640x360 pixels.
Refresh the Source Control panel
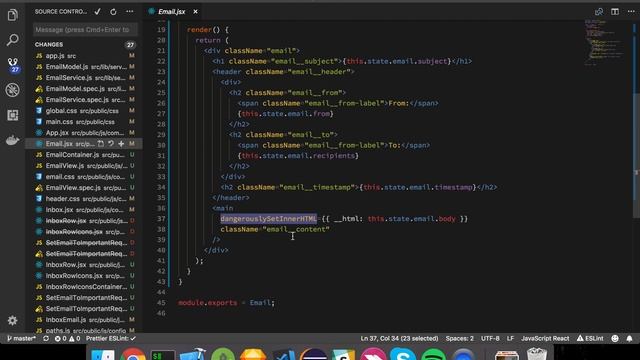113,12
